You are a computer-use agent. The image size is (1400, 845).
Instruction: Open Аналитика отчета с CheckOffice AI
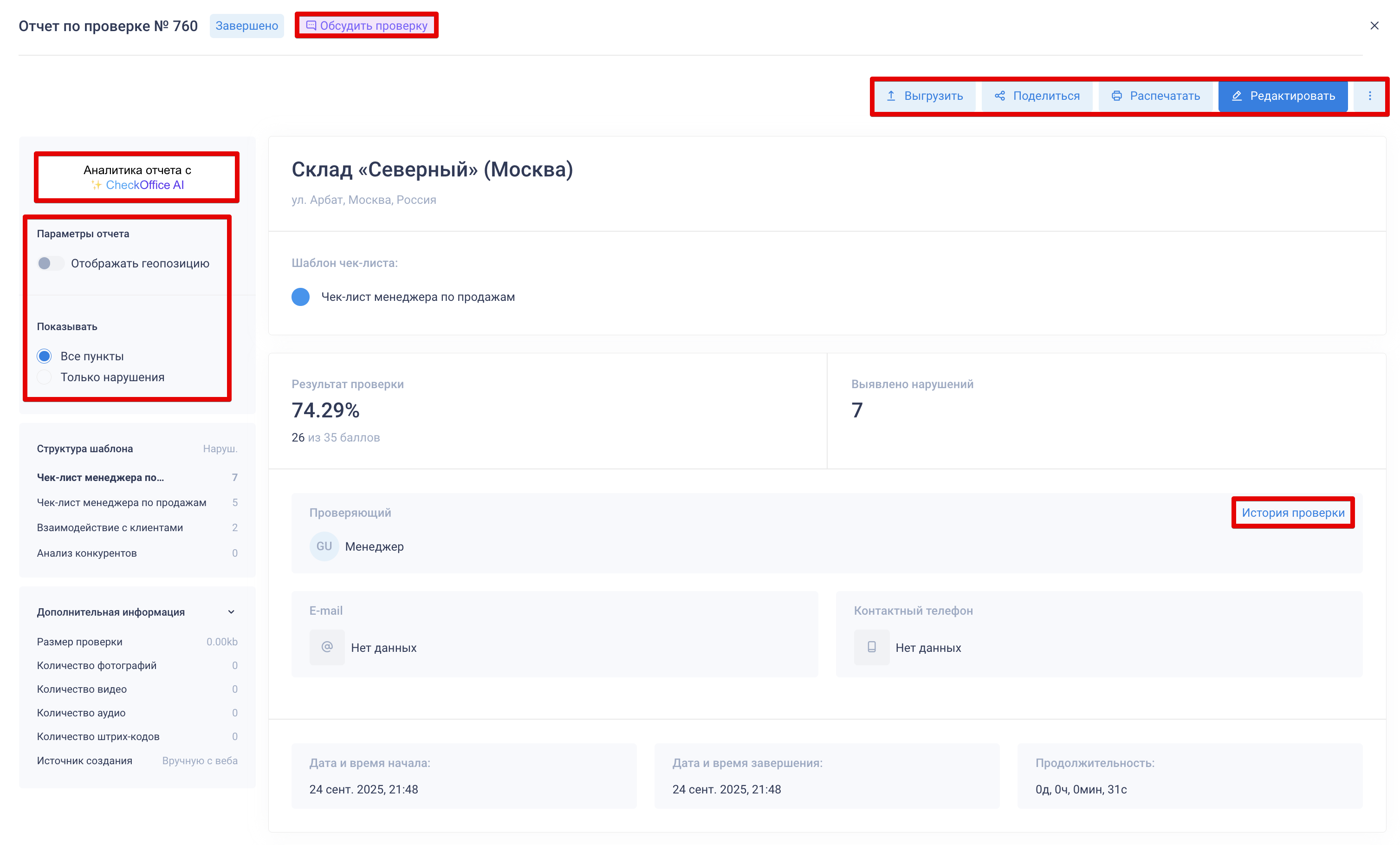(x=137, y=177)
